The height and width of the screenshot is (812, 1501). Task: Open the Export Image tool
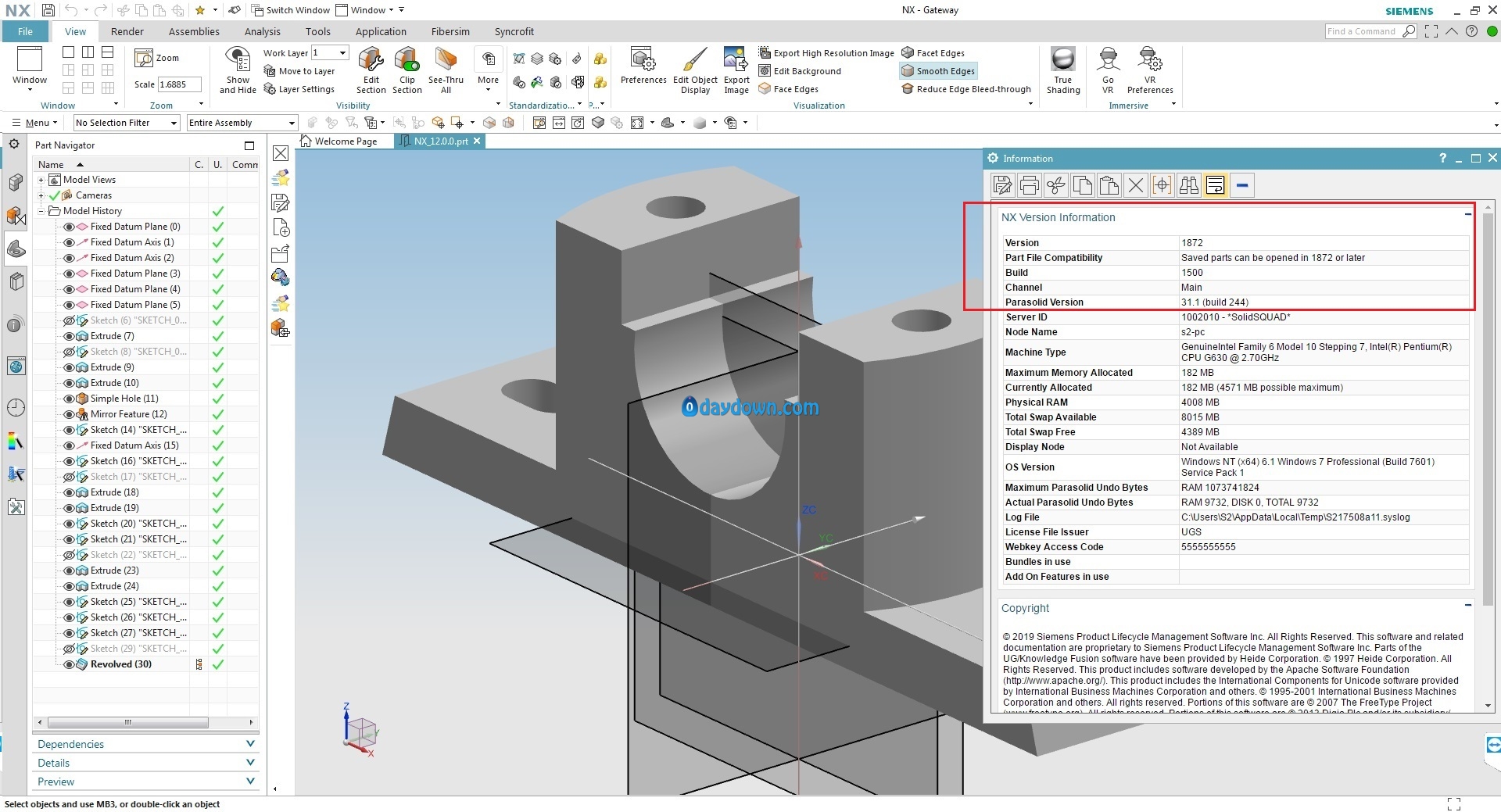736,70
